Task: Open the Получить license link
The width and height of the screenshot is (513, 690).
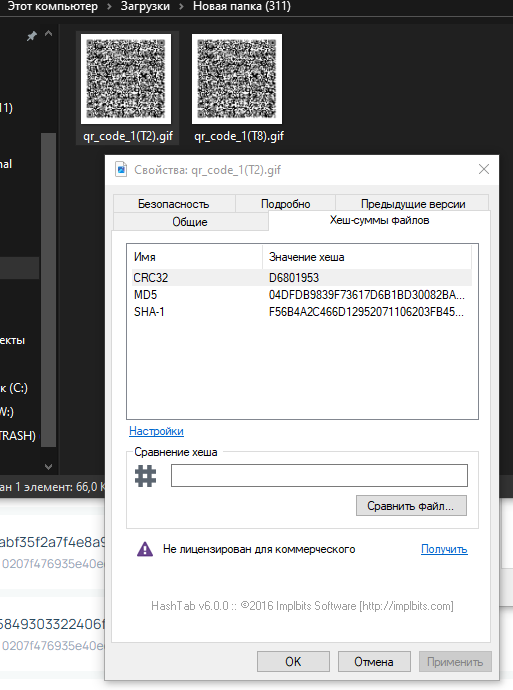Action: point(444,549)
